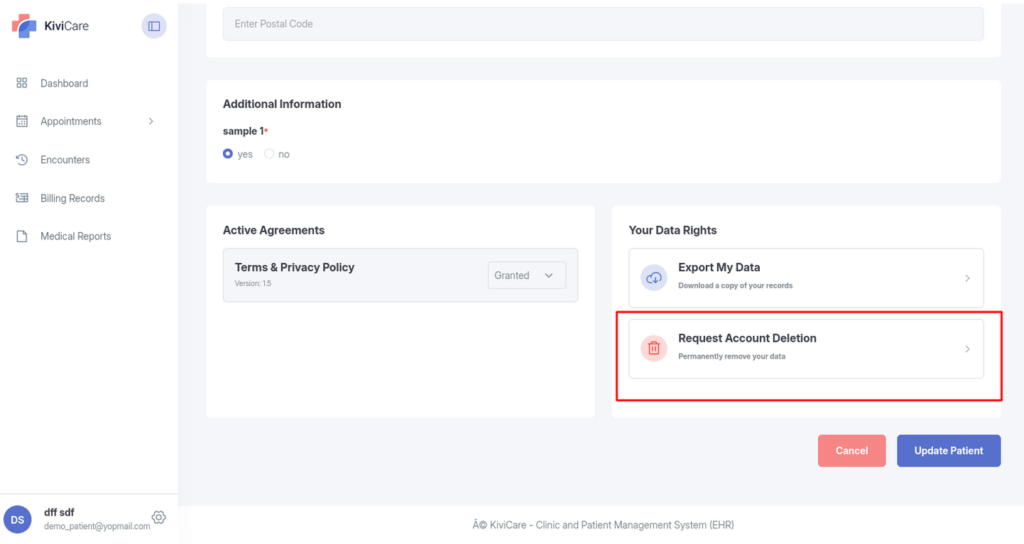Open Dashboard via its grid icon
This screenshot has width=1024, height=544.
coord(22,83)
